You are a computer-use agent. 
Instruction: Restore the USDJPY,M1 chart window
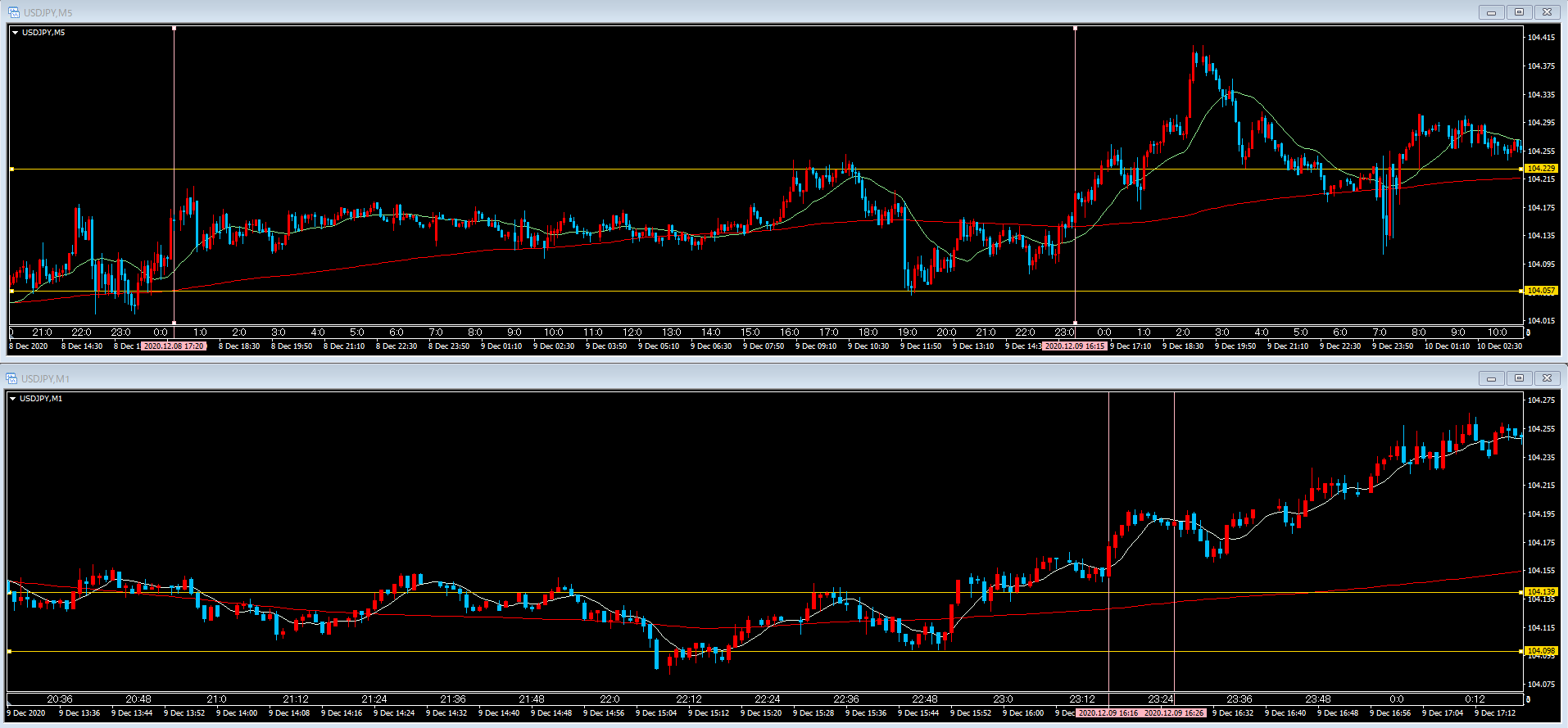pos(1519,378)
